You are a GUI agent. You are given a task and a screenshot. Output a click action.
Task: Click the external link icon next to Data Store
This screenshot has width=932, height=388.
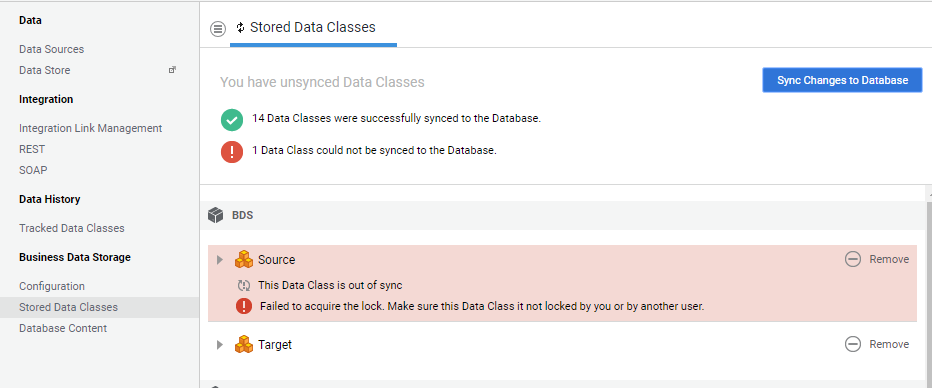click(x=172, y=70)
